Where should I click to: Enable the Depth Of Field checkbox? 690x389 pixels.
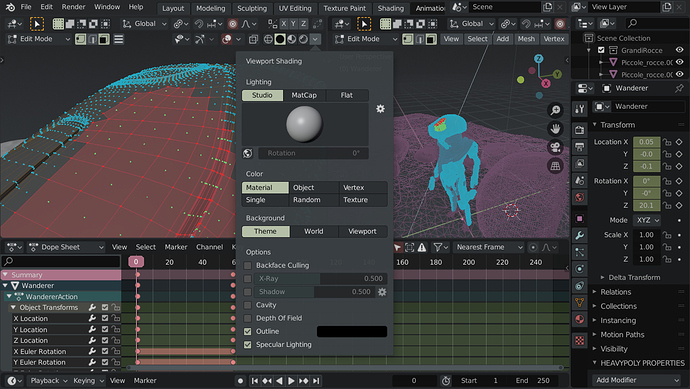(x=248, y=318)
